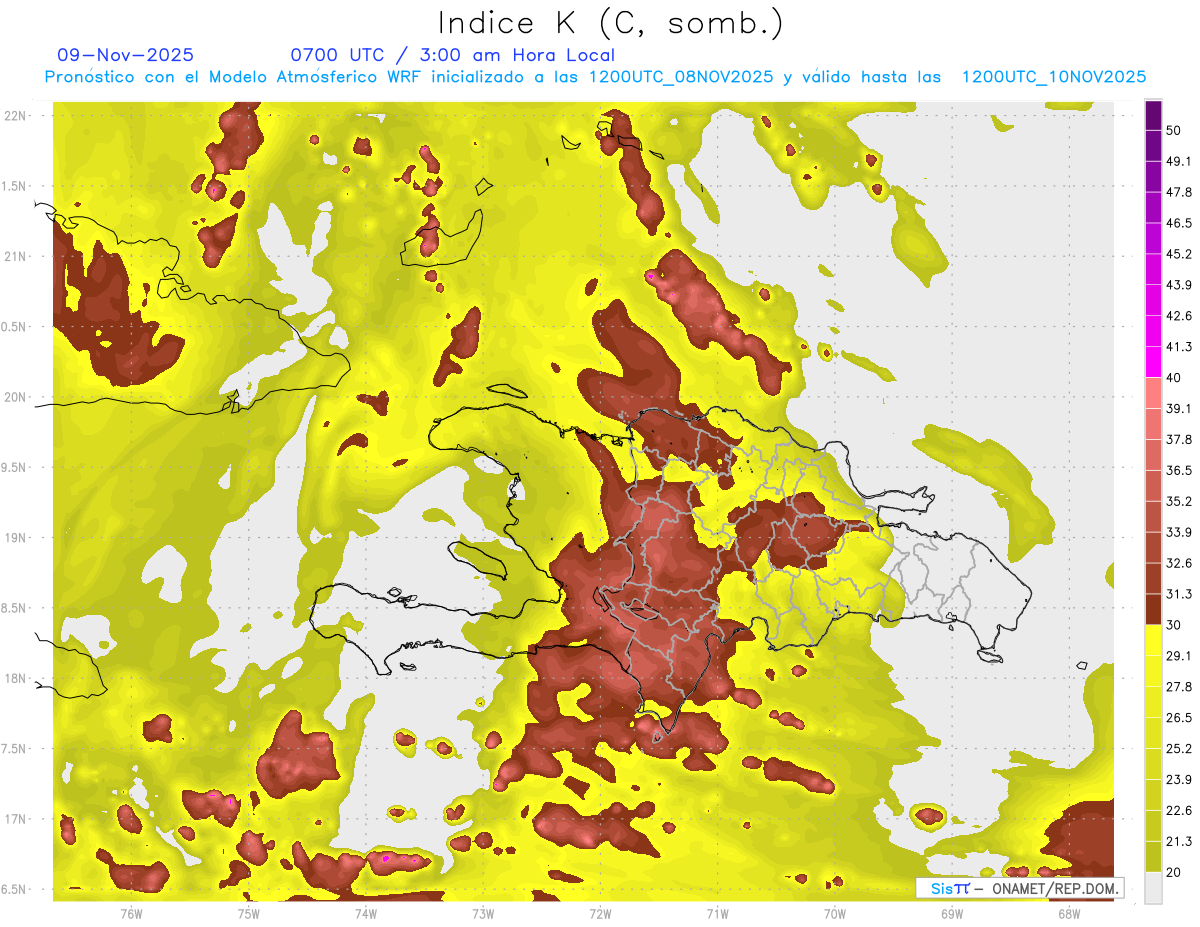Screen dimensions: 1200x927
Task: Pick the magenta colorbar segment between 40 and 41.3
Action: point(1153,362)
